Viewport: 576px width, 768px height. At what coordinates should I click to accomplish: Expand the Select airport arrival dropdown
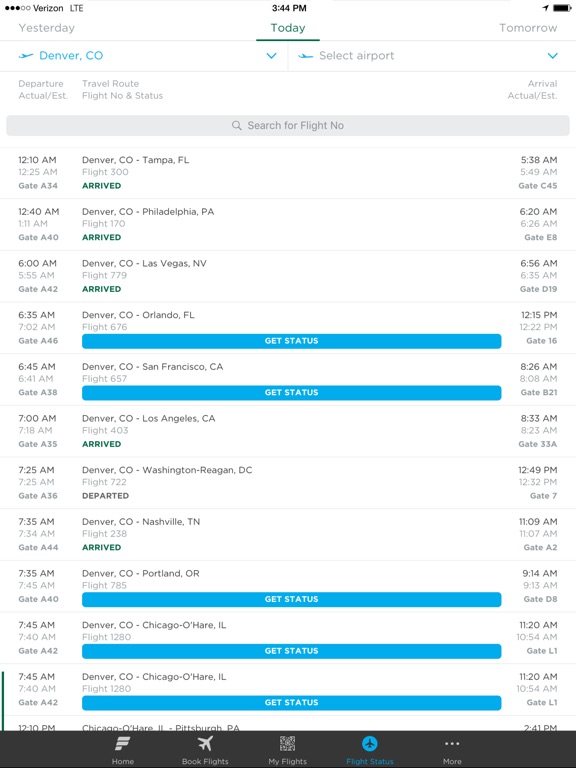coord(552,56)
